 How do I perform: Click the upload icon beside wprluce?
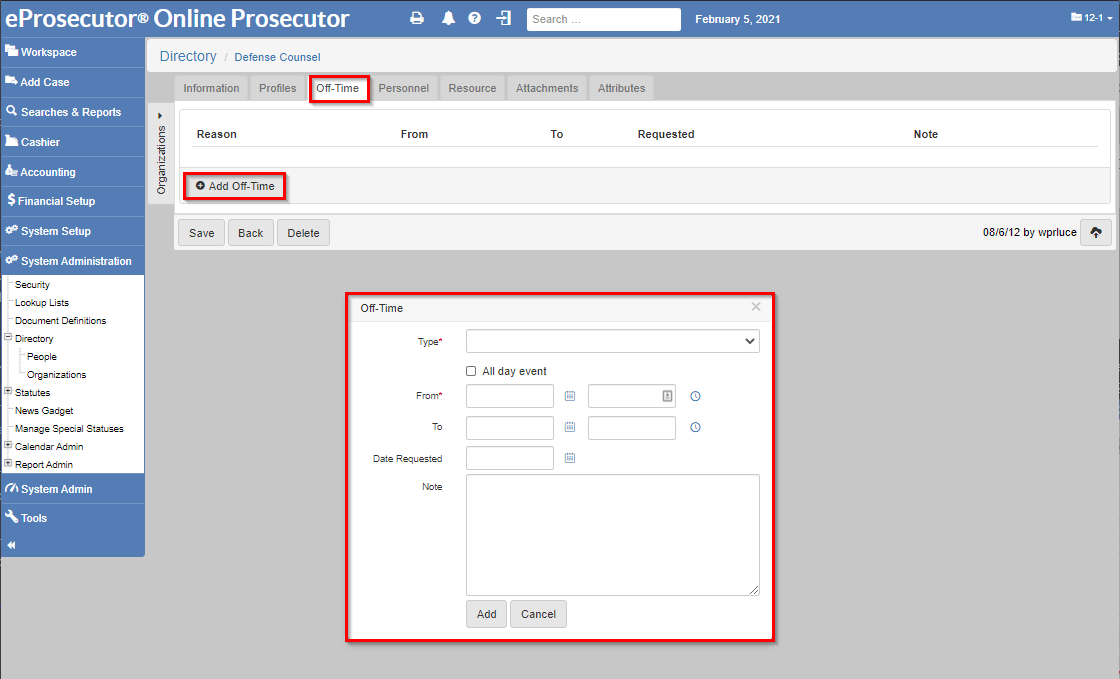(1096, 233)
